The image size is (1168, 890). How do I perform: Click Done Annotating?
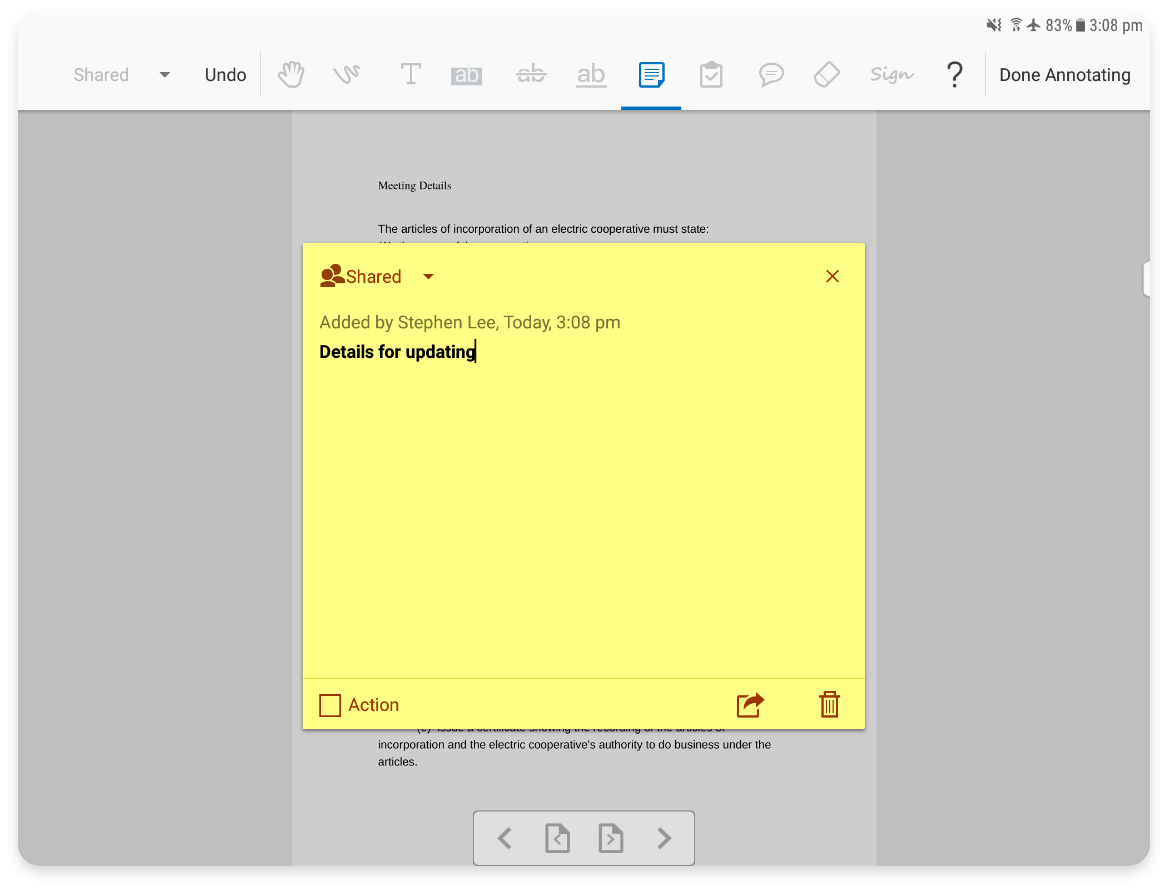tap(1064, 75)
